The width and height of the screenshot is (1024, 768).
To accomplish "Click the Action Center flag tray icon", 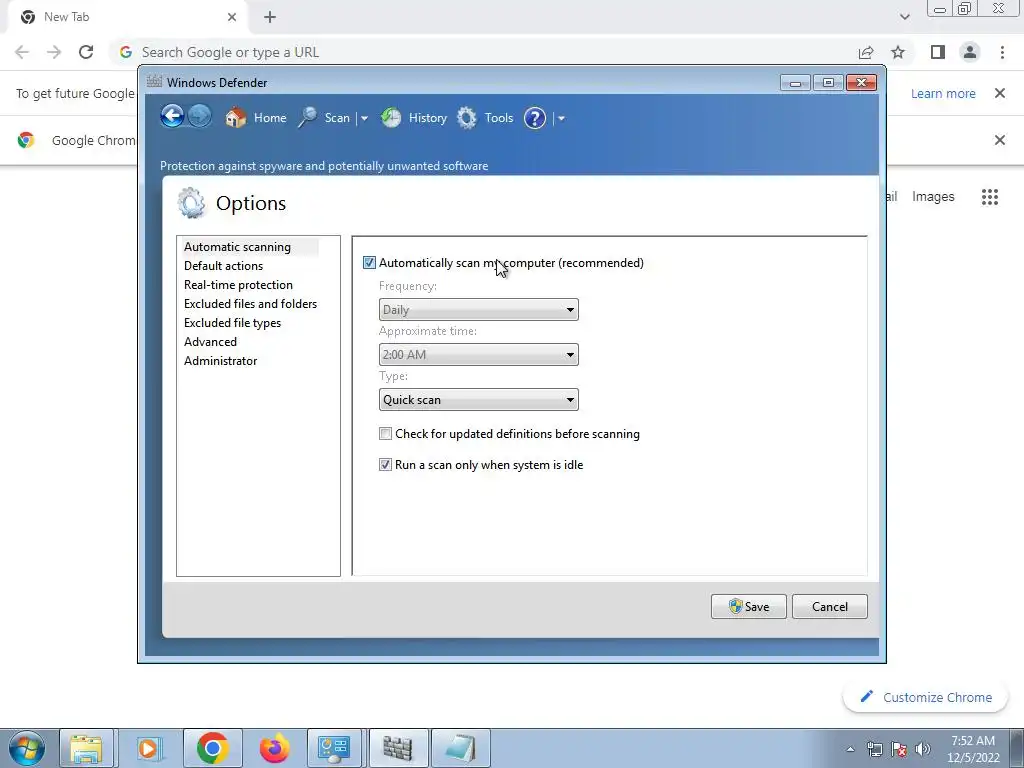I will pyautogui.click(x=899, y=749).
